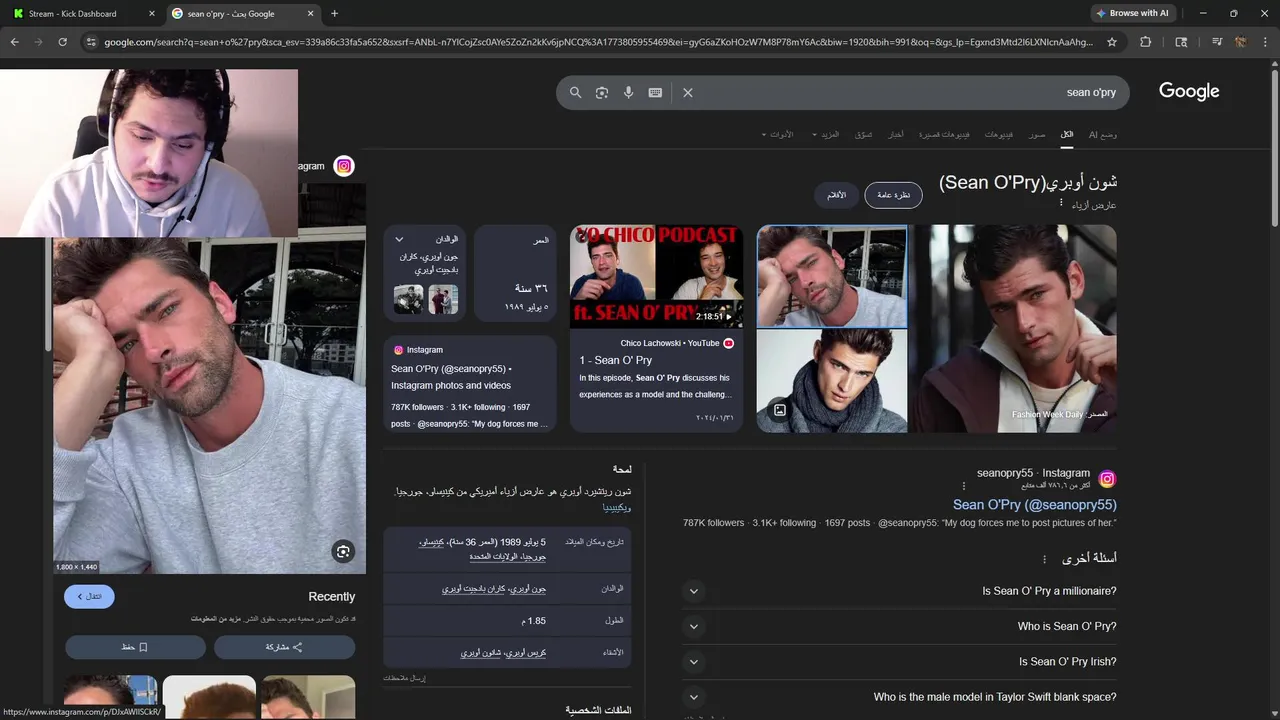Open '1 - Sean O' Pry' video title
The image size is (1280, 720).
coord(615,360)
